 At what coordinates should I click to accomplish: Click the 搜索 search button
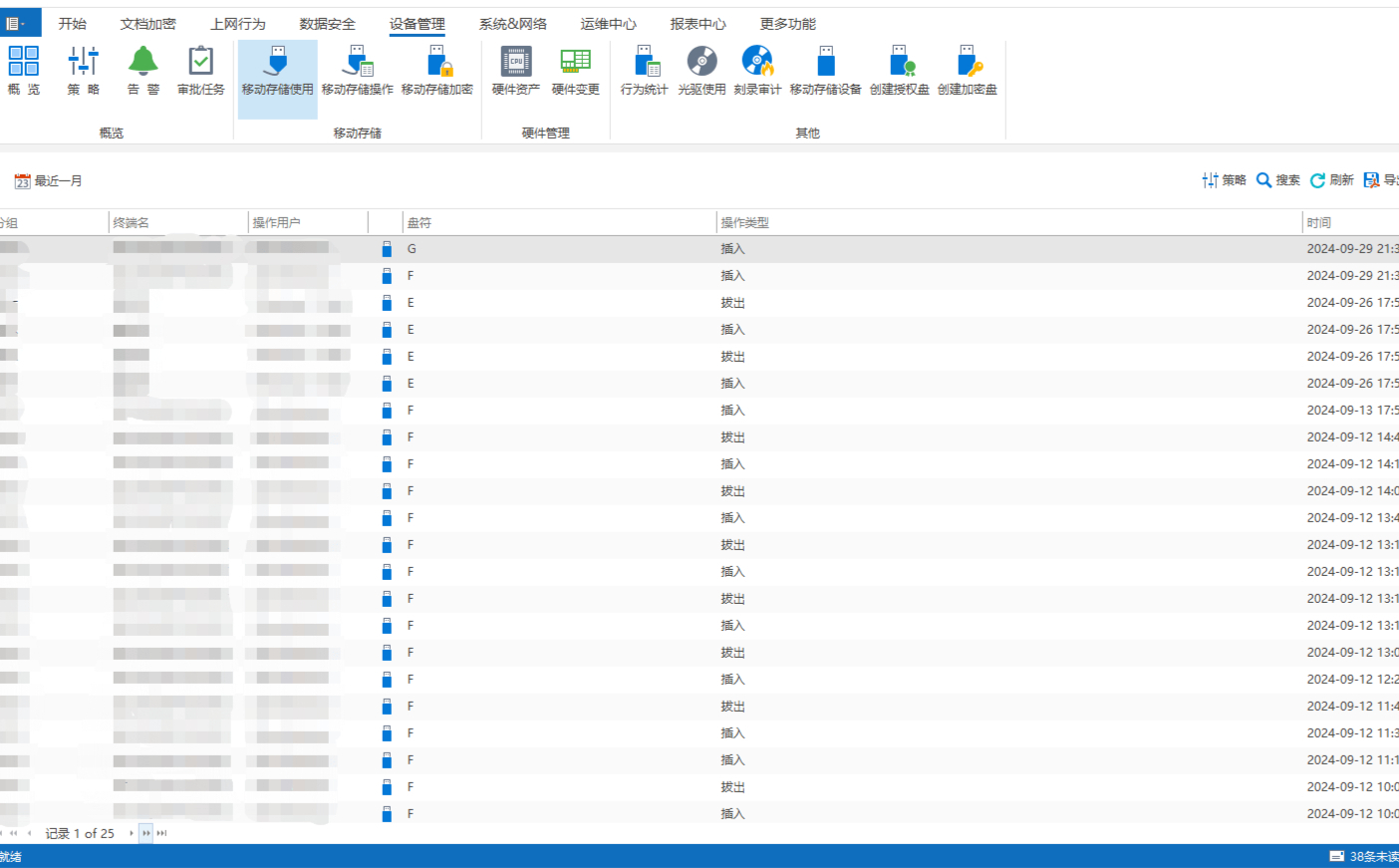click(1277, 180)
